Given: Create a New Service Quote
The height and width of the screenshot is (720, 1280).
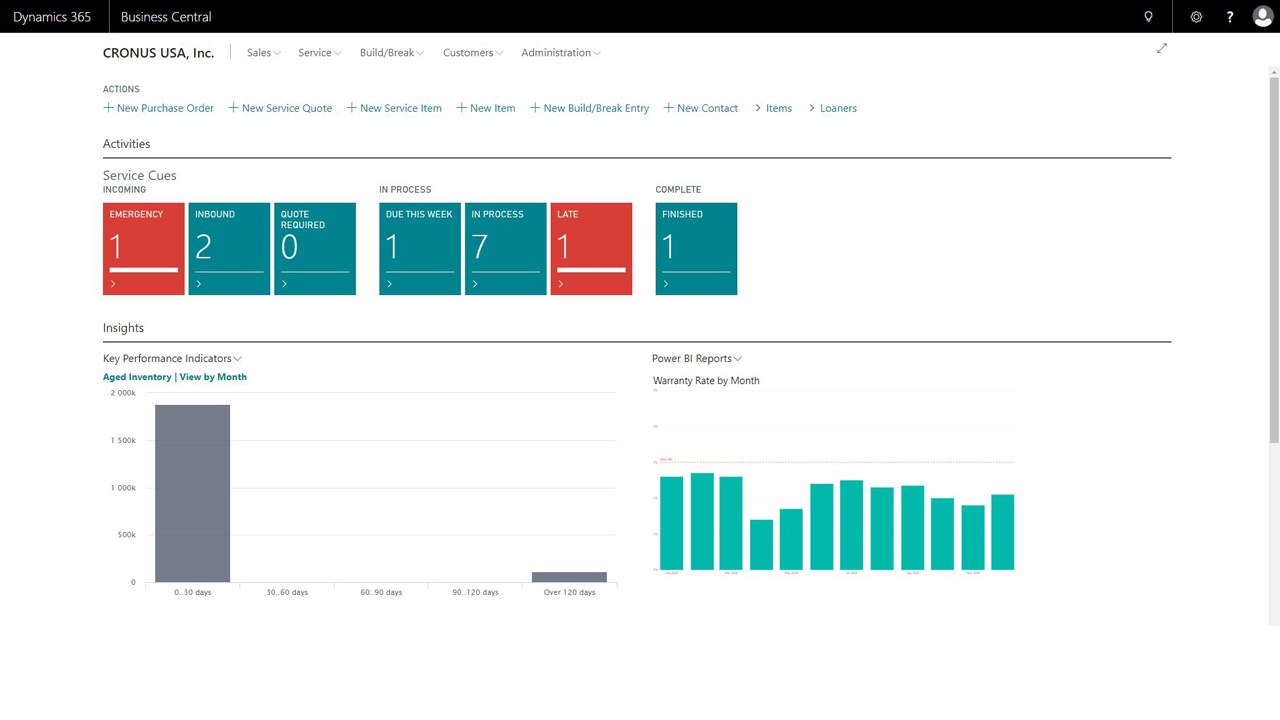Looking at the screenshot, I should (x=280, y=108).
